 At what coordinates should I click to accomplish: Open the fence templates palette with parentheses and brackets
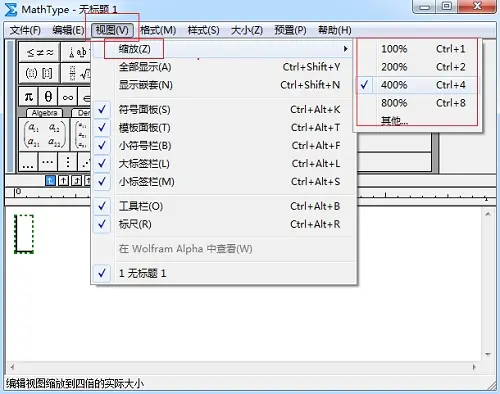(x=40, y=73)
